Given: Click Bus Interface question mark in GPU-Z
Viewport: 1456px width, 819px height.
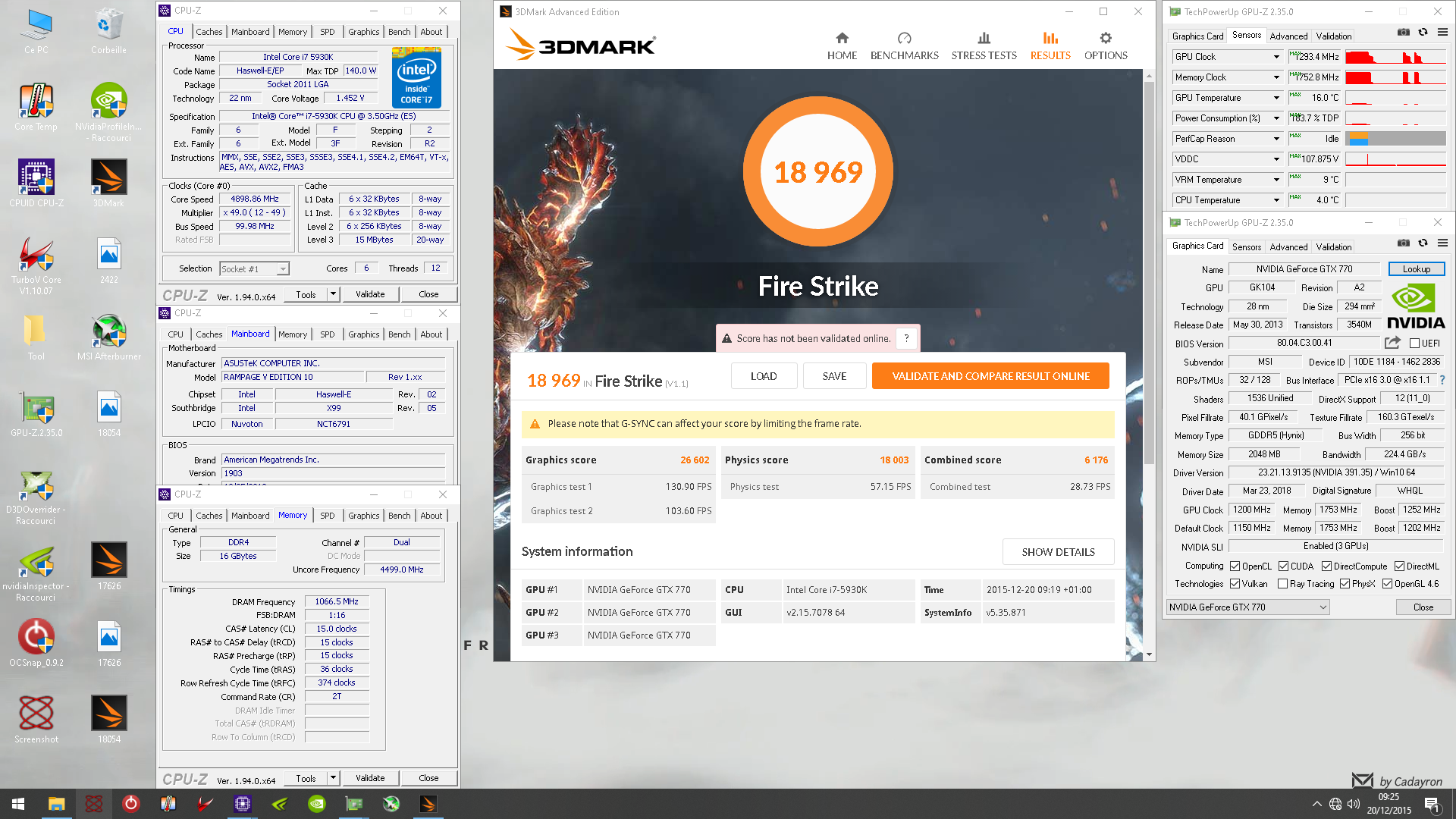Looking at the screenshot, I should click(1442, 380).
